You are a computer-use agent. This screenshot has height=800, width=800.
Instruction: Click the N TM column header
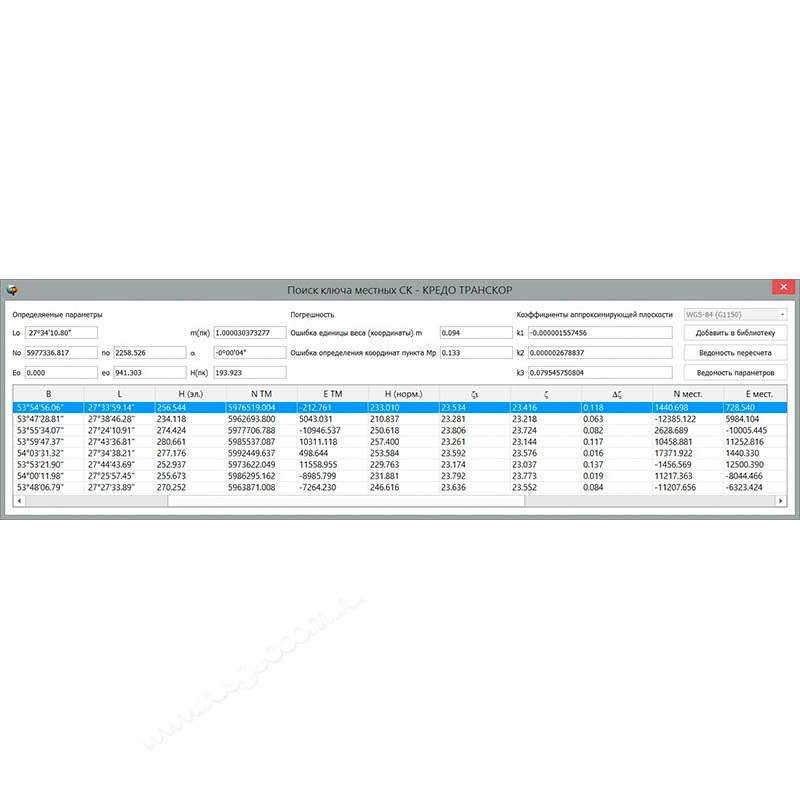262,395
